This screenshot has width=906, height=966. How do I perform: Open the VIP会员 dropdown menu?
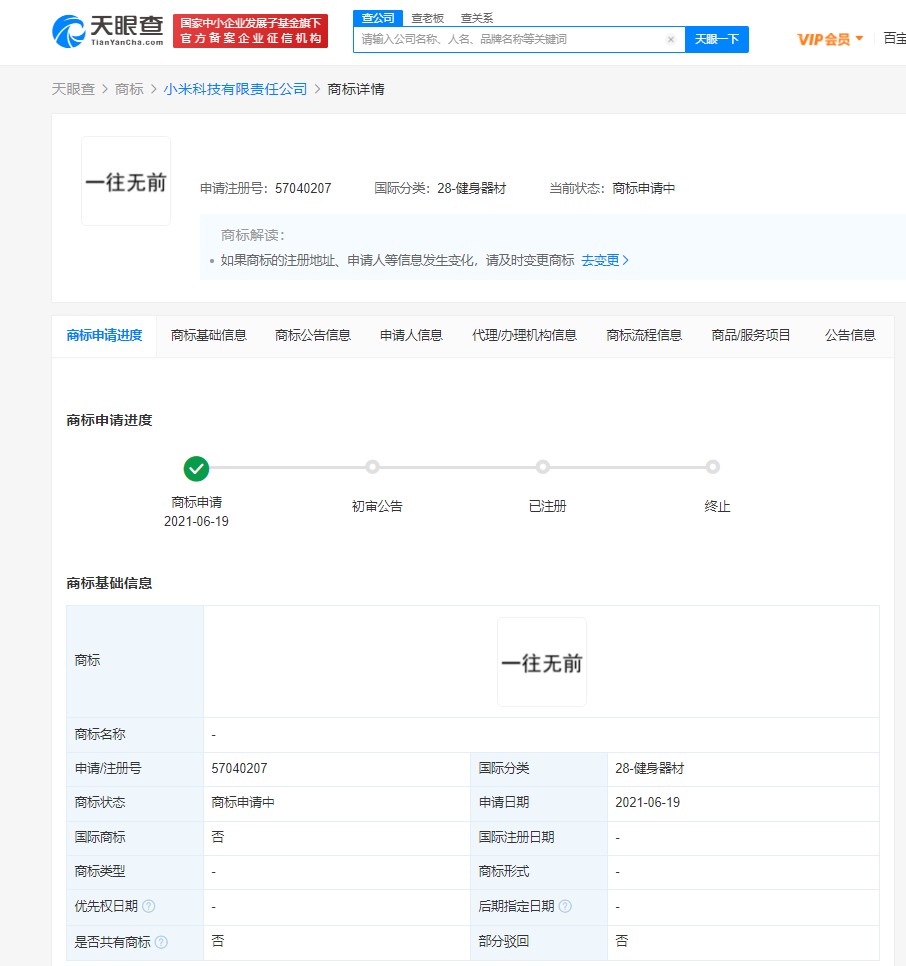tap(830, 39)
